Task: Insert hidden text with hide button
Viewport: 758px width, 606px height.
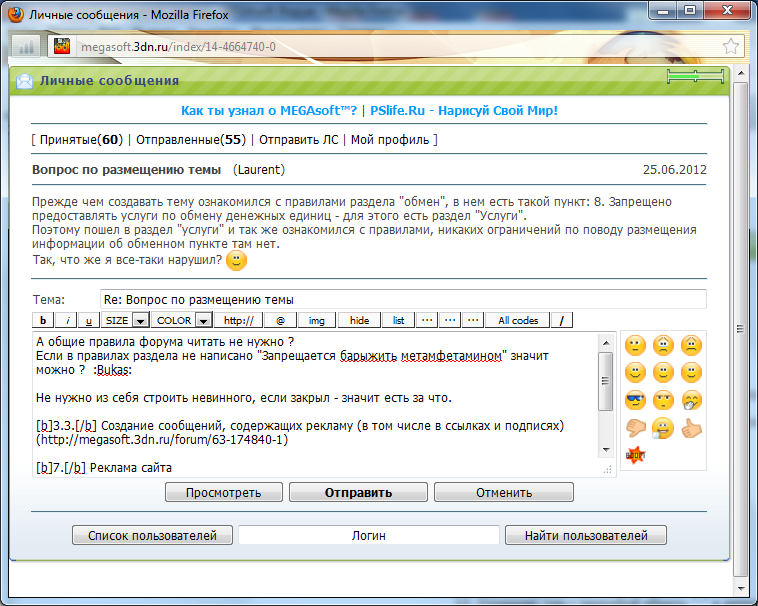Action: (x=359, y=320)
